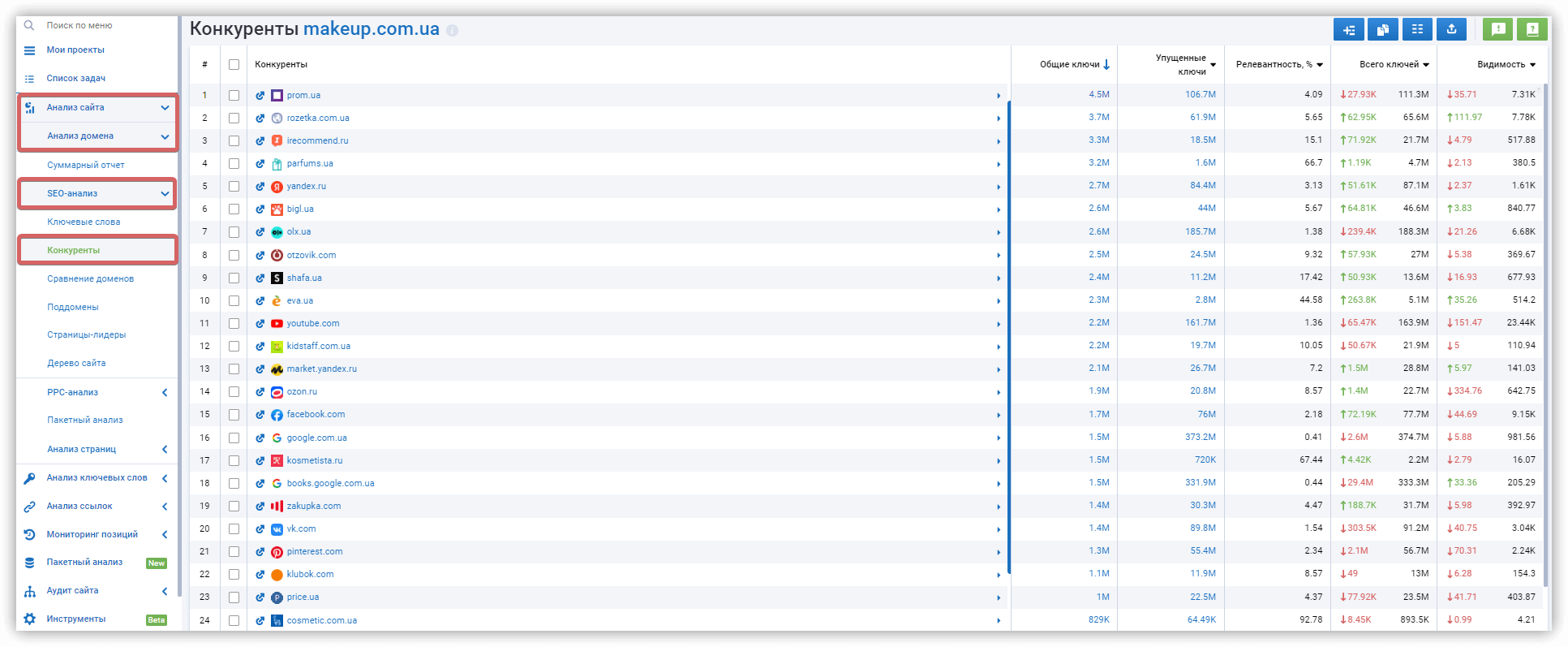Click the sort arrow on Общие ключи

pyautogui.click(x=1106, y=65)
